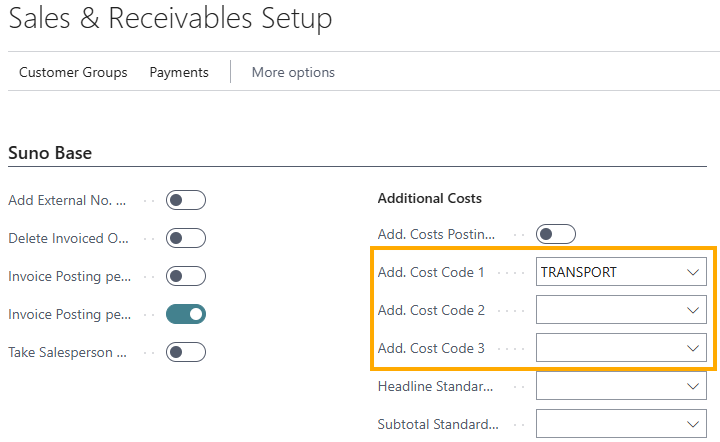
Task: Turn on the first Invoice Posting pe... toggle
Action: 186,276
